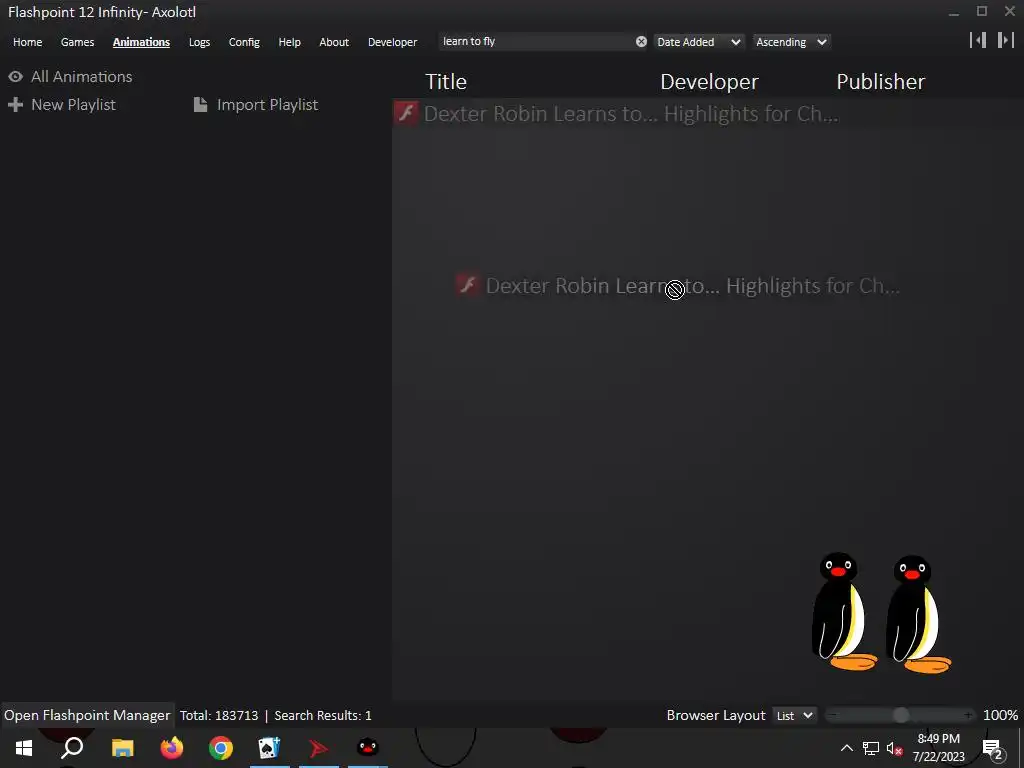Click the Pingu penguin taskbar icon
The height and width of the screenshot is (768, 1024).
tap(368, 748)
